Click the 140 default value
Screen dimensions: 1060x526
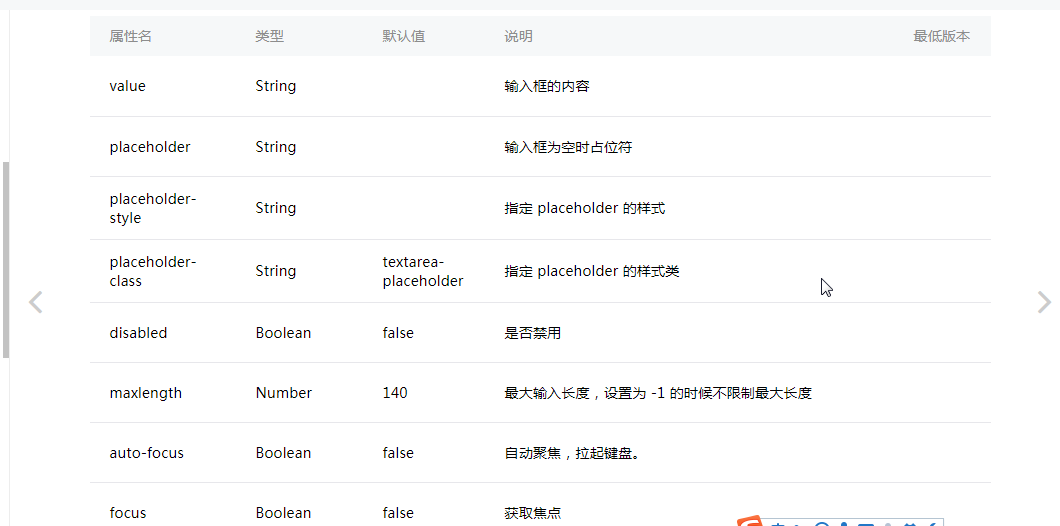[x=395, y=393]
